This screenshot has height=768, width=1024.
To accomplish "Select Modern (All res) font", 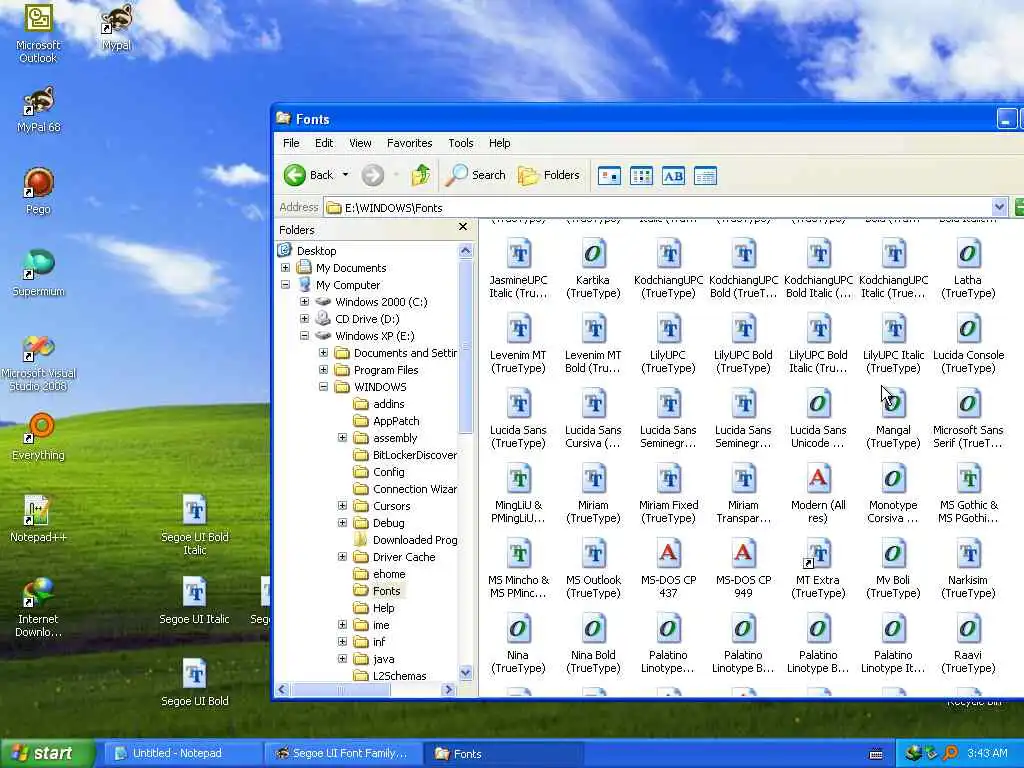I will click(818, 494).
